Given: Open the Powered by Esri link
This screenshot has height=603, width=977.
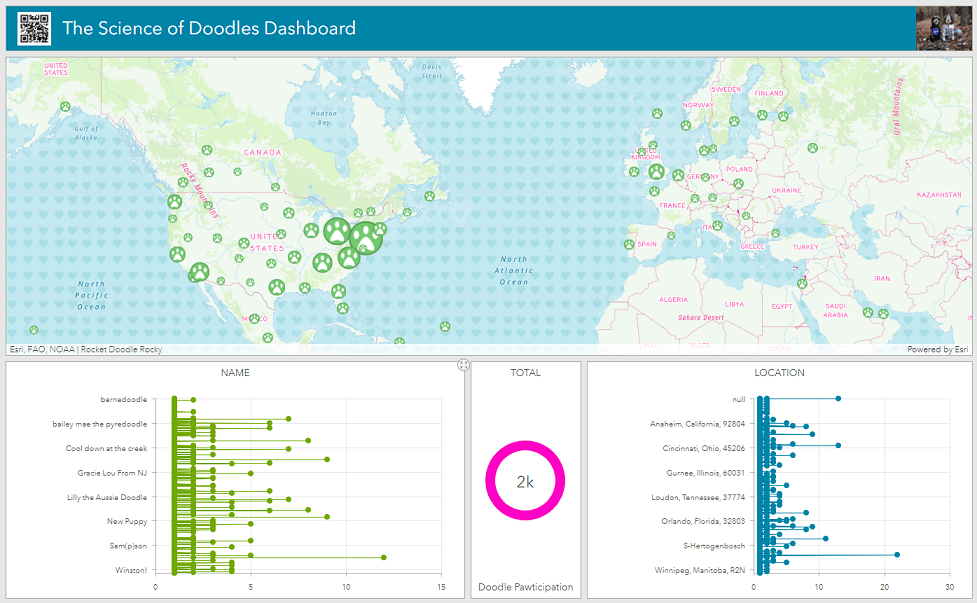Looking at the screenshot, I should pyautogui.click(x=938, y=350).
